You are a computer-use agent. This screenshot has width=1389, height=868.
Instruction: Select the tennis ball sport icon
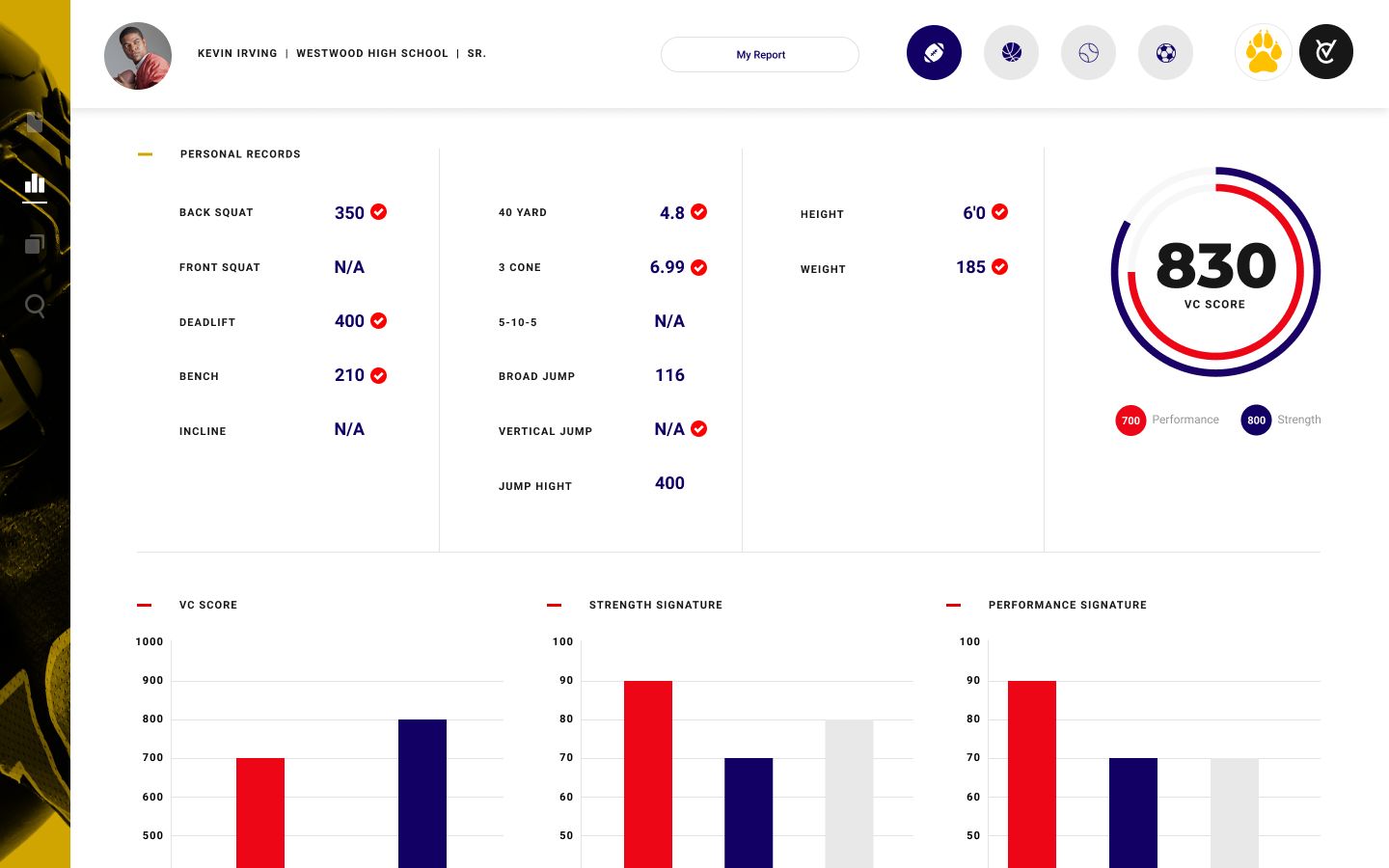(x=1088, y=52)
